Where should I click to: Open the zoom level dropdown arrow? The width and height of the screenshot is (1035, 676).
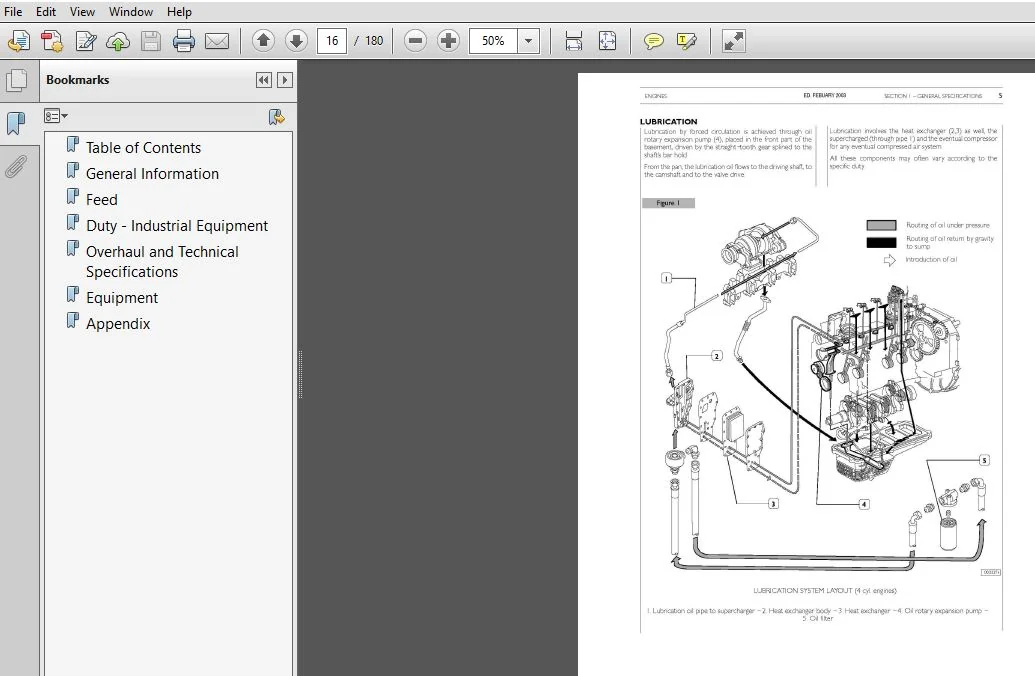click(x=528, y=41)
